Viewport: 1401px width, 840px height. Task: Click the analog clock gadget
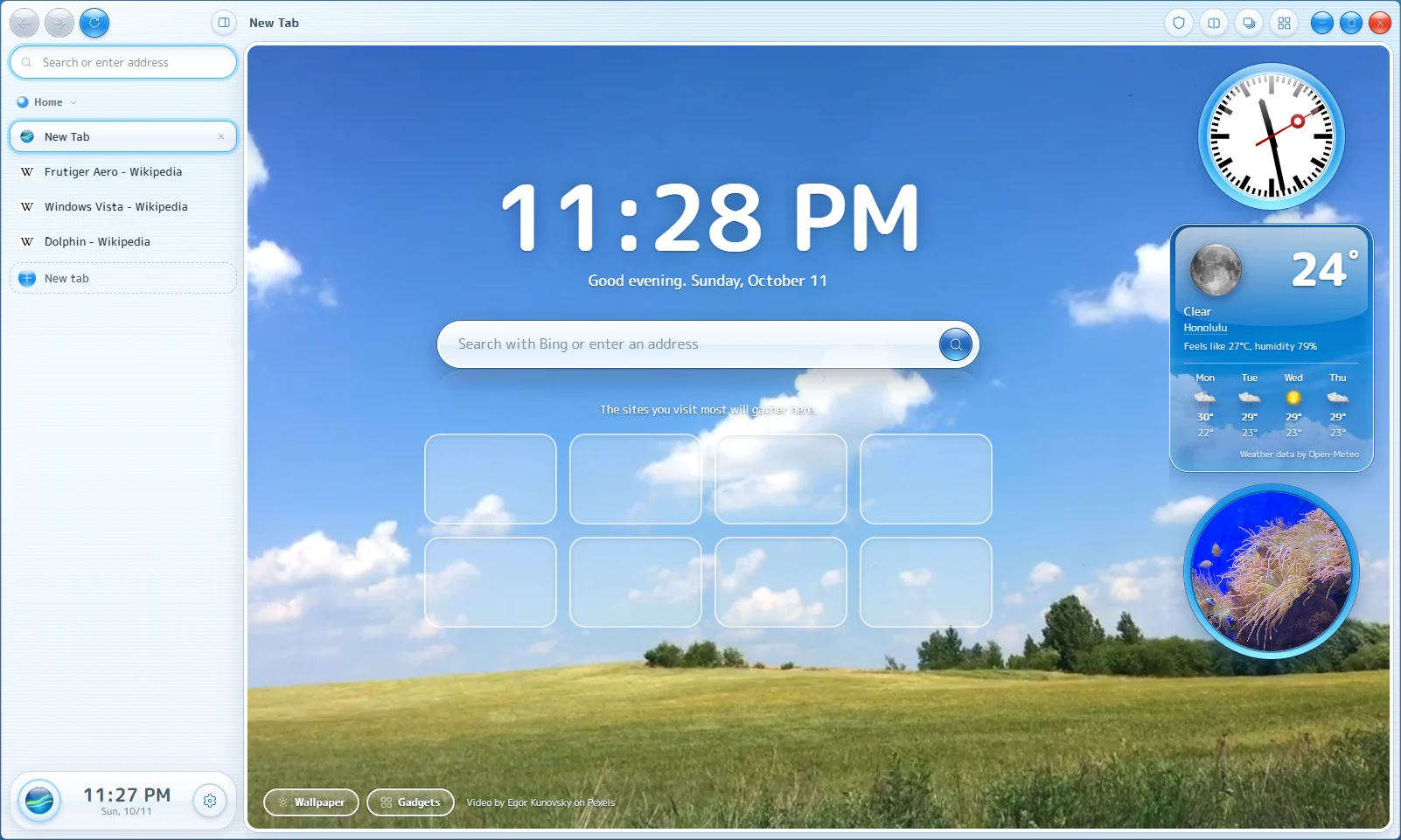click(1271, 136)
